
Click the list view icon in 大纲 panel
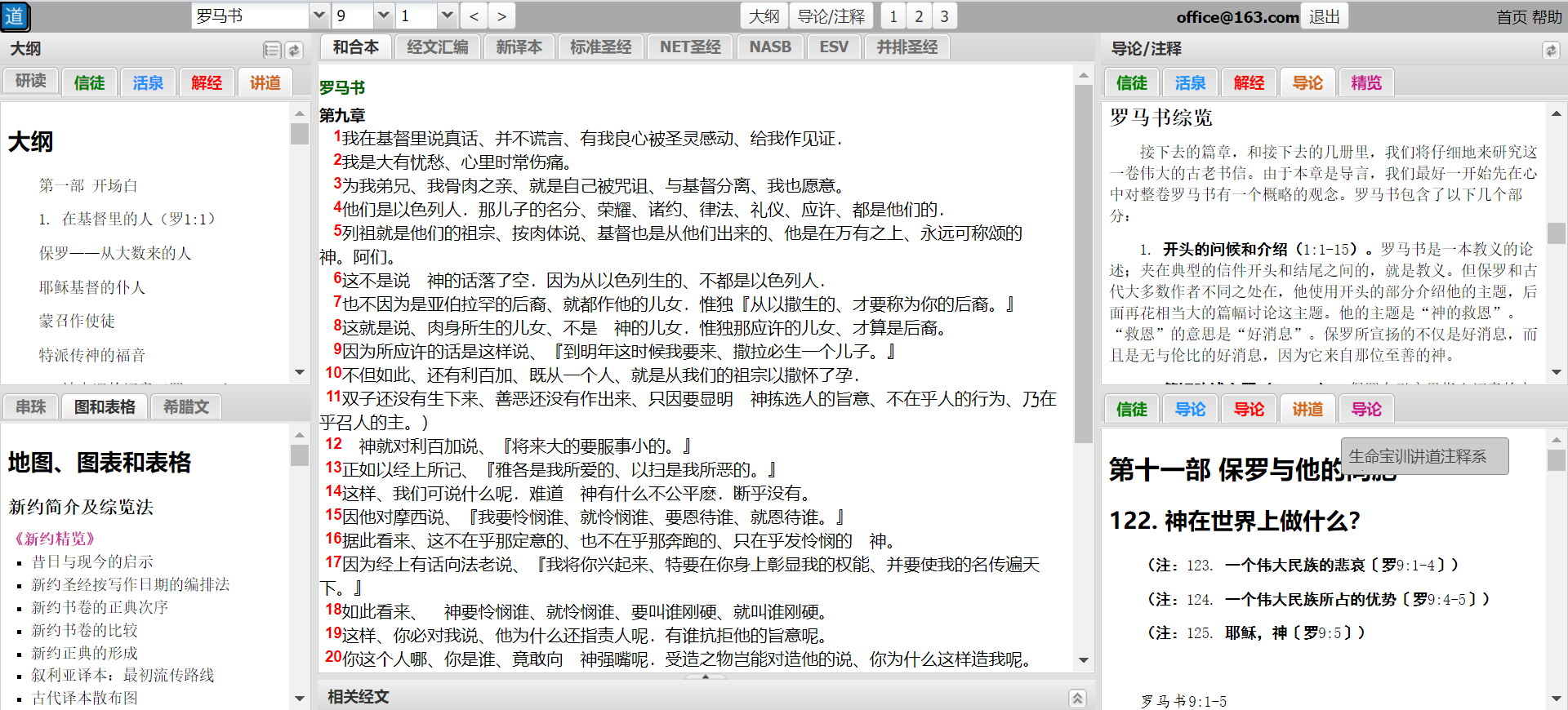click(x=272, y=51)
